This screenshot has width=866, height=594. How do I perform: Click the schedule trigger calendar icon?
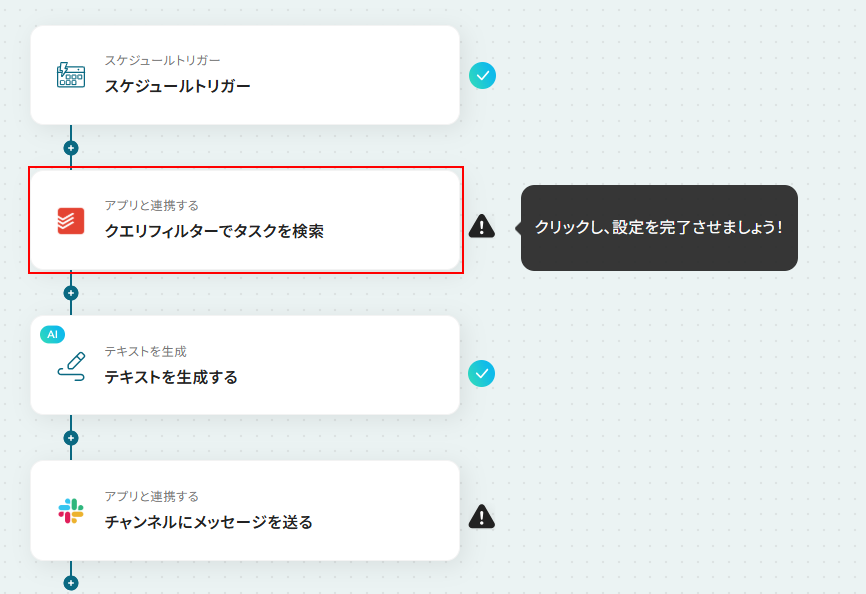tap(71, 75)
